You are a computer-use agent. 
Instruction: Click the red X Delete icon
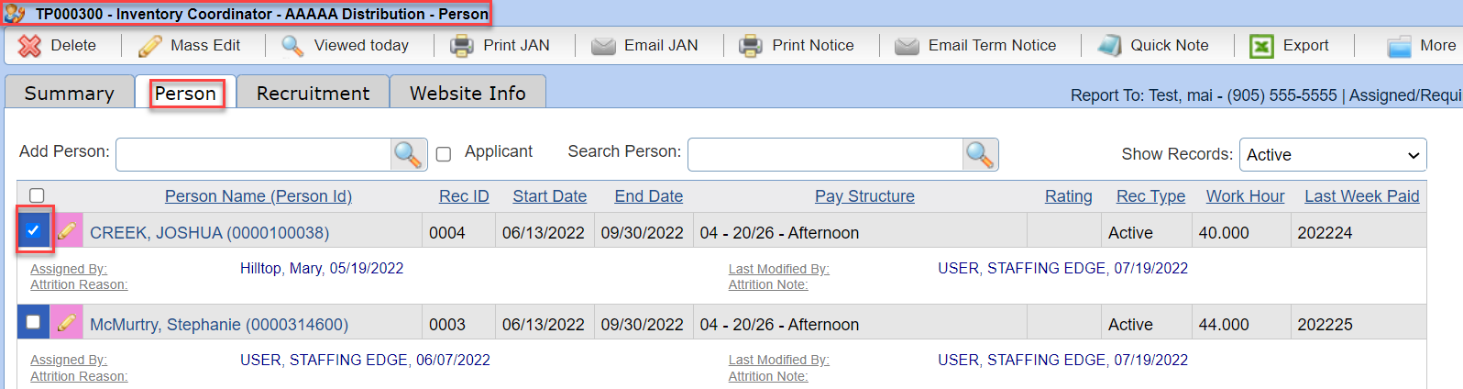click(29, 45)
